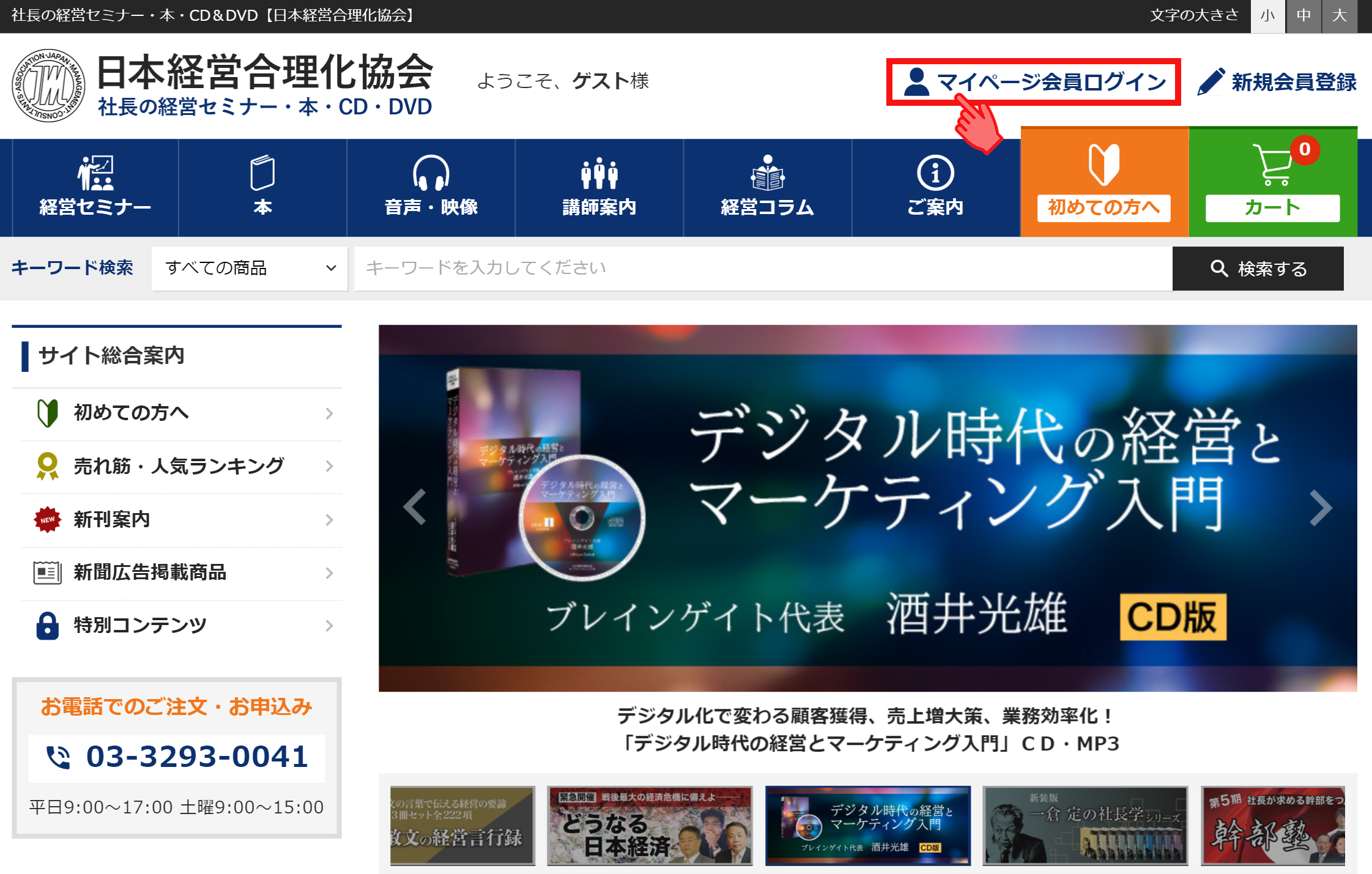The height and width of the screenshot is (874, 1372).
Task: Click the 経営コラム reader icon
Action: (x=767, y=173)
